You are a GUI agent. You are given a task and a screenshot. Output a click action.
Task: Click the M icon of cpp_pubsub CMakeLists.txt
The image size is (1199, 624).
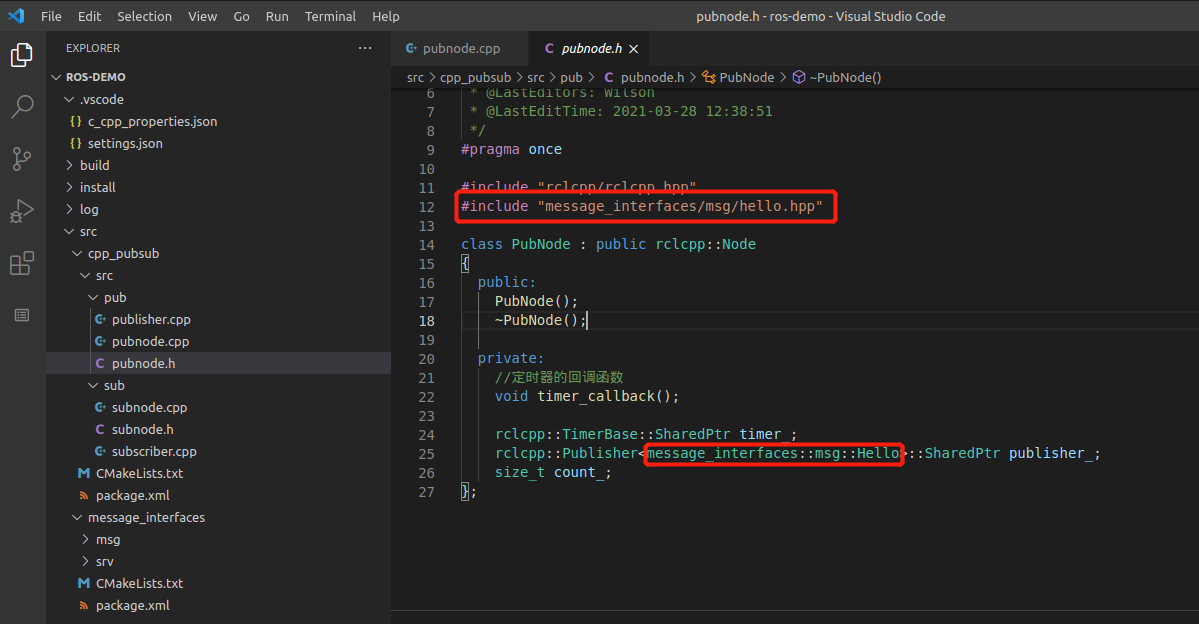click(84, 474)
